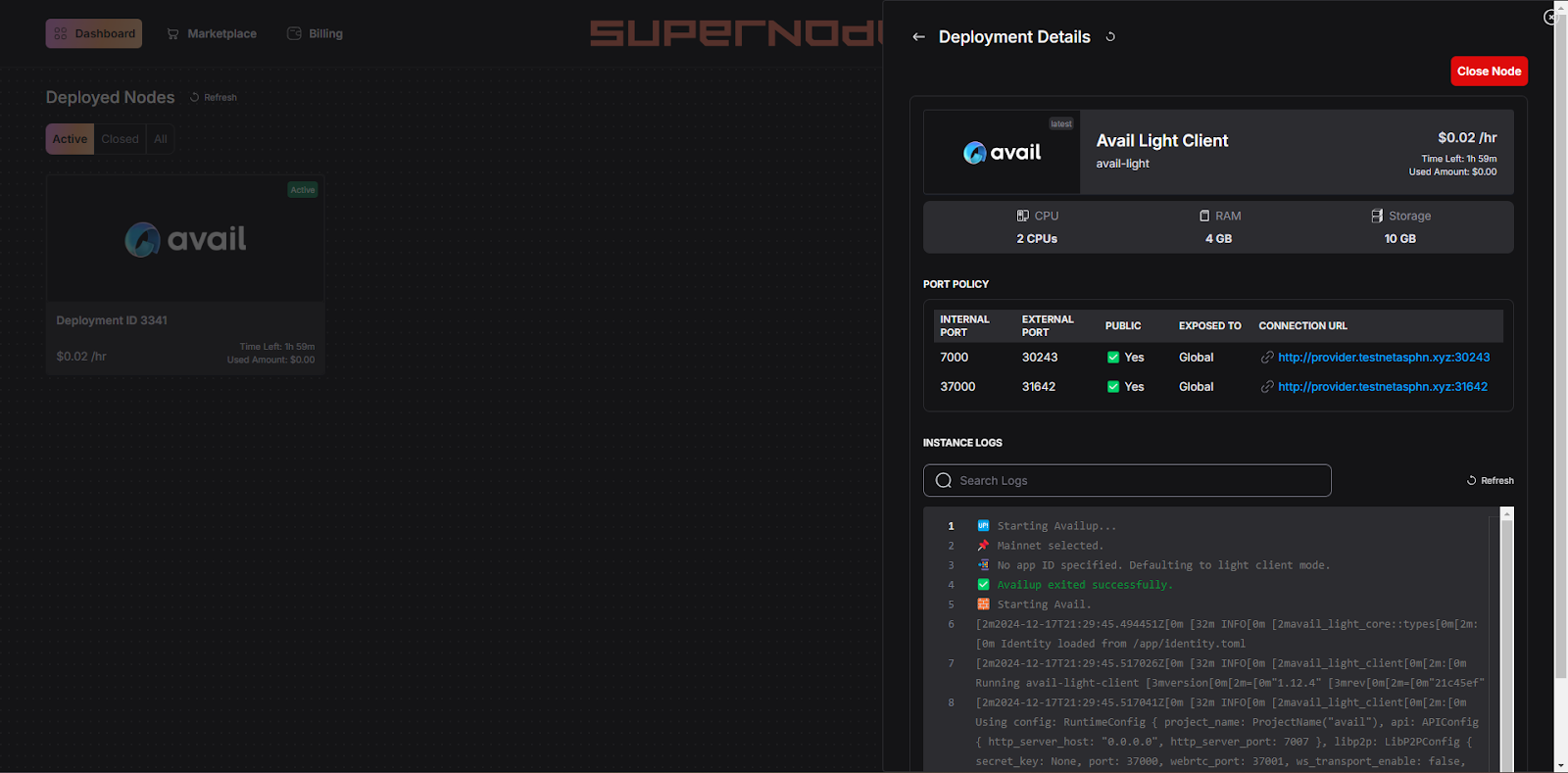Click the page scrollbar down arrow
This screenshot has width=1568, height=773.
point(1560,765)
